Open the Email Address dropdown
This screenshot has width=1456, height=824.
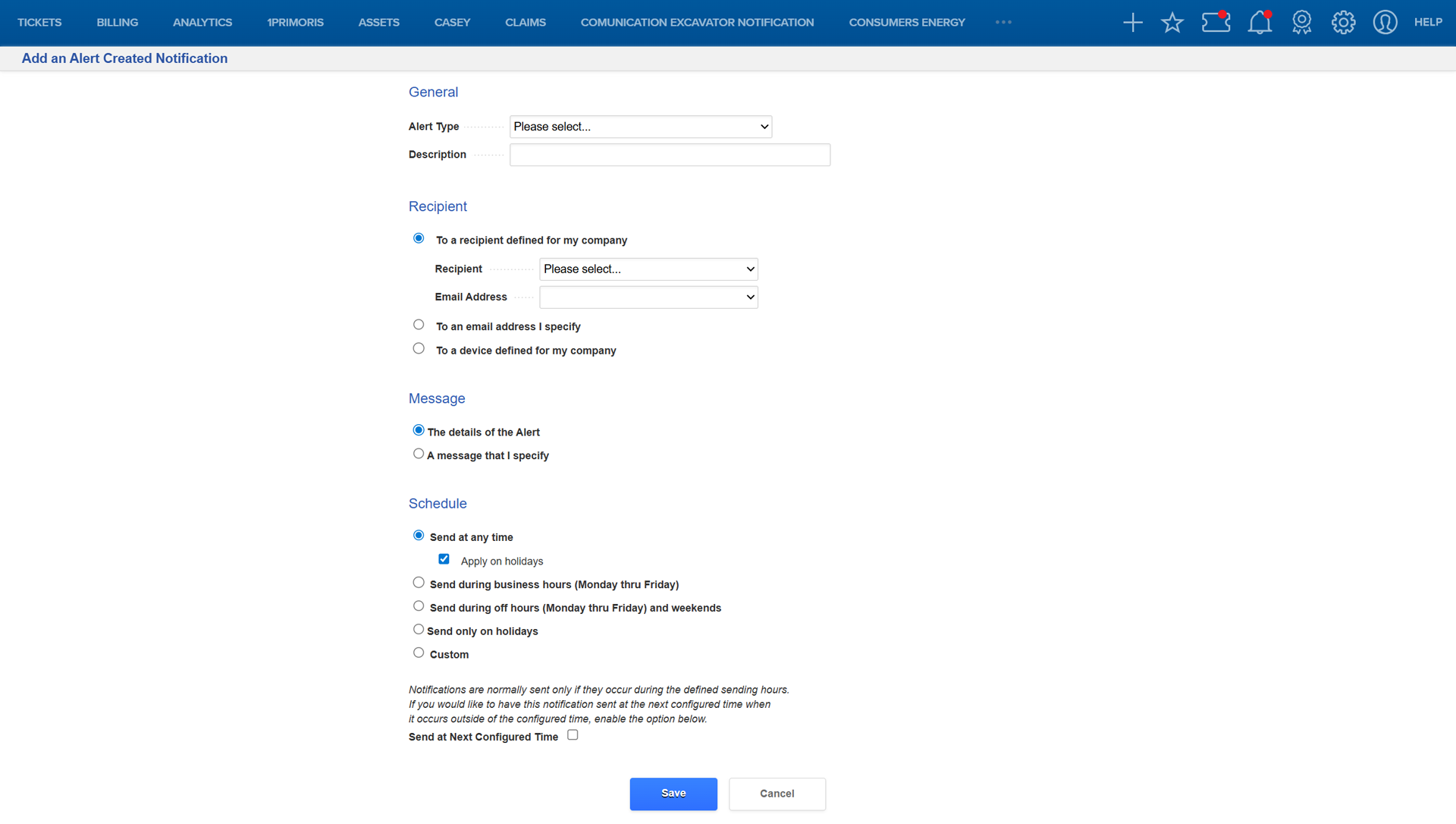click(x=648, y=297)
